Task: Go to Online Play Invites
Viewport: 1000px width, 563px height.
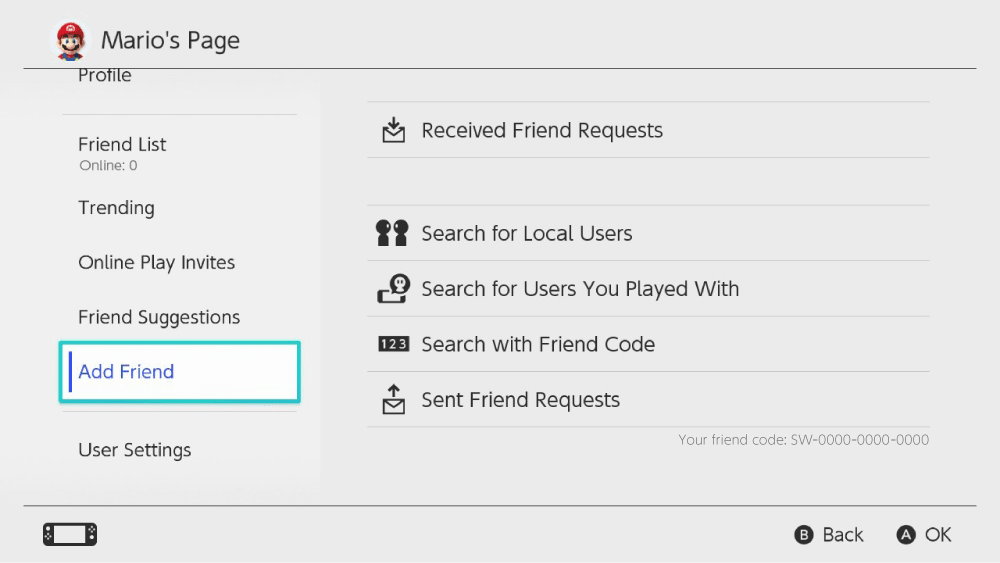Action: 156,263
